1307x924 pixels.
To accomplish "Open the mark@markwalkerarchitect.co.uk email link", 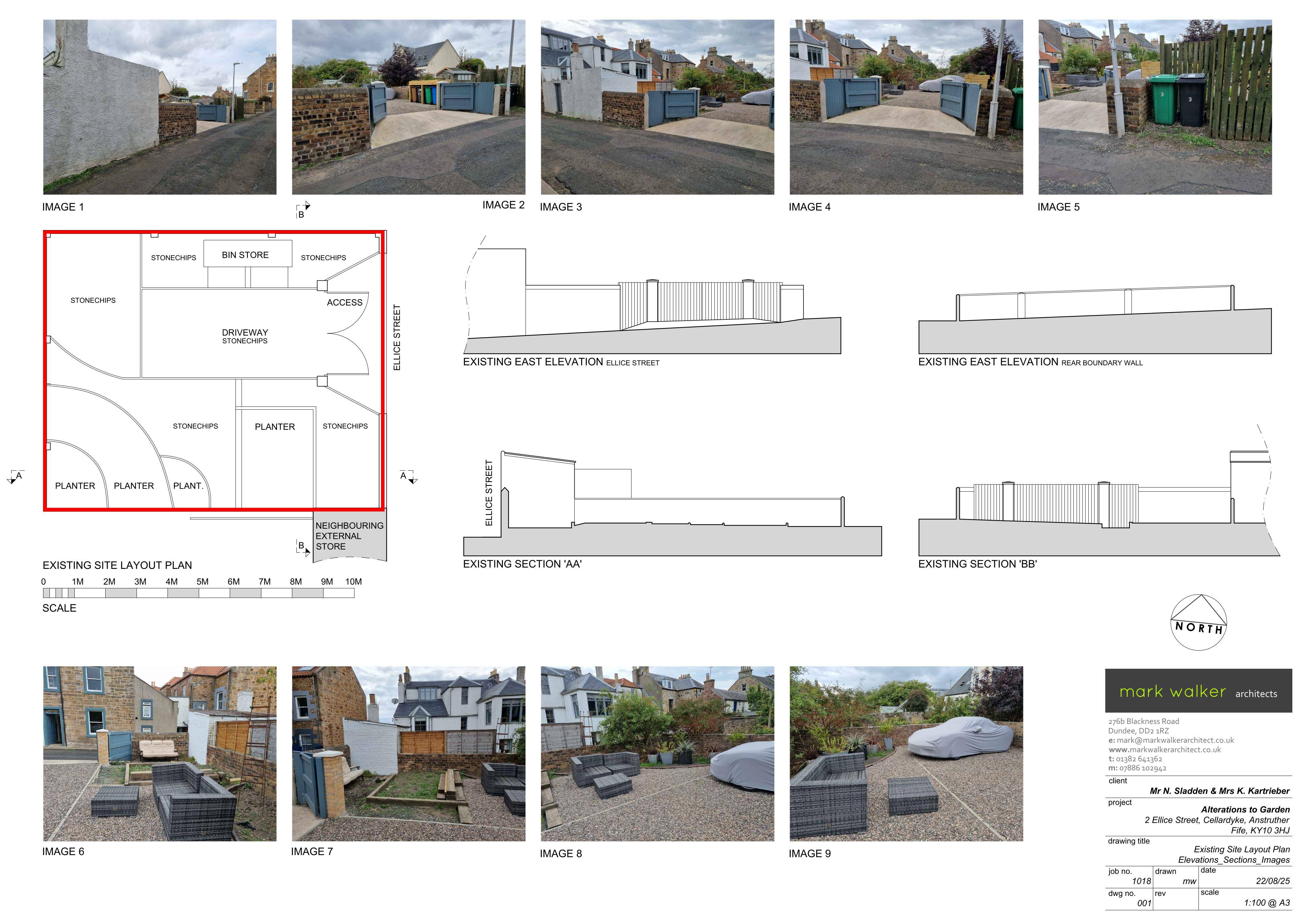I will click(x=1171, y=740).
